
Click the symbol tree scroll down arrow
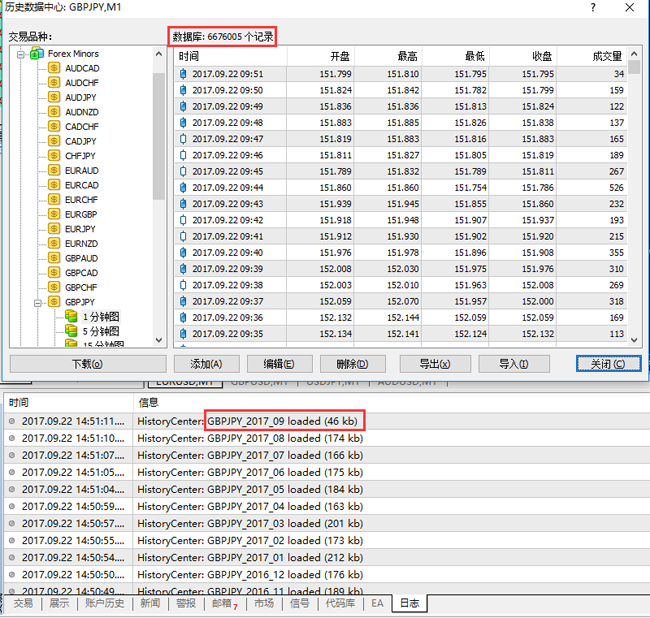pyautogui.click(x=159, y=340)
